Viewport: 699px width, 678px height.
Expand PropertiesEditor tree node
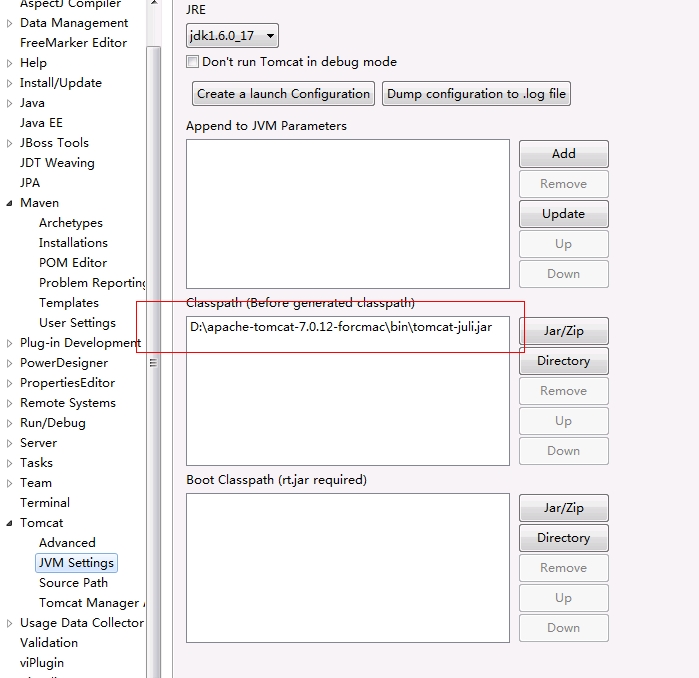[x=9, y=383]
